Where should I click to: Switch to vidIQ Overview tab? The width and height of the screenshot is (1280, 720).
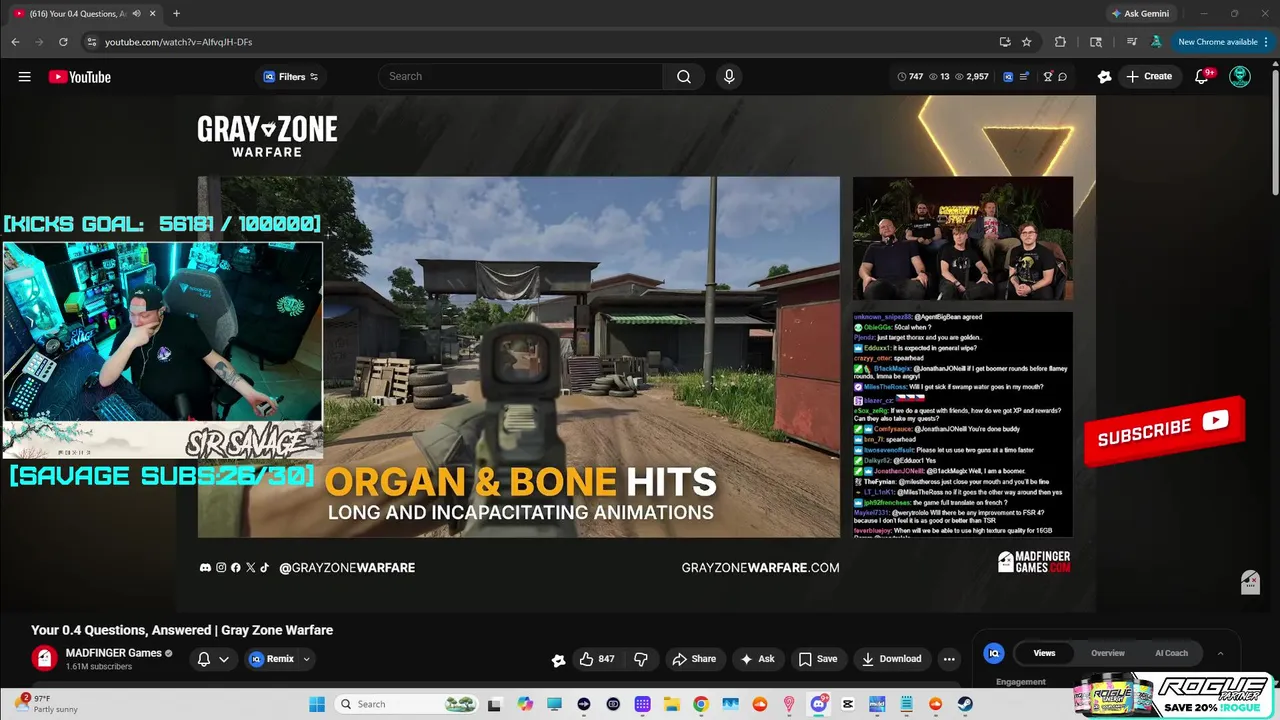(x=1108, y=653)
